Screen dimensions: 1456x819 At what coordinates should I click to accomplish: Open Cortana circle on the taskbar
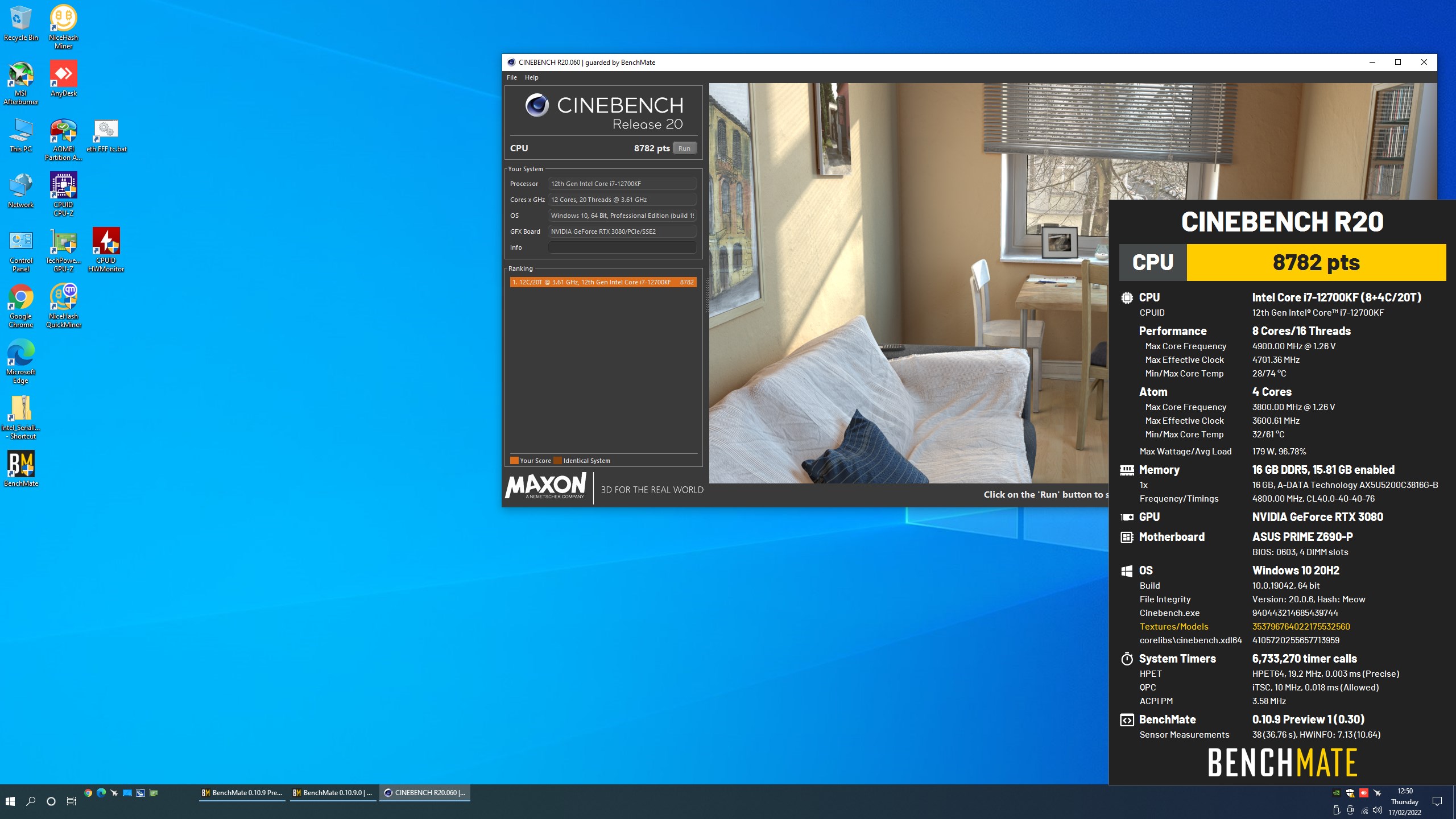tap(51, 801)
